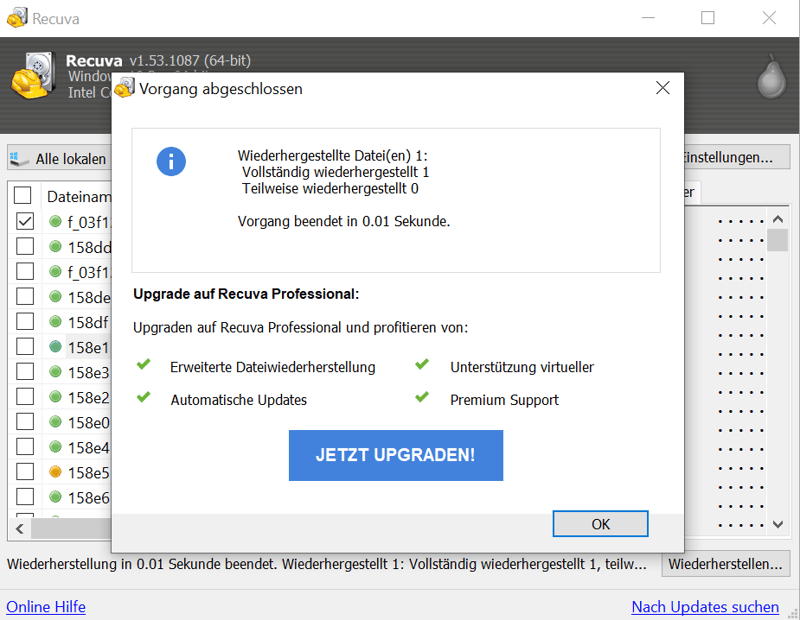Click the scroll-up arrow of the file list
Viewport: 800px width, 620px height.
tap(778, 219)
